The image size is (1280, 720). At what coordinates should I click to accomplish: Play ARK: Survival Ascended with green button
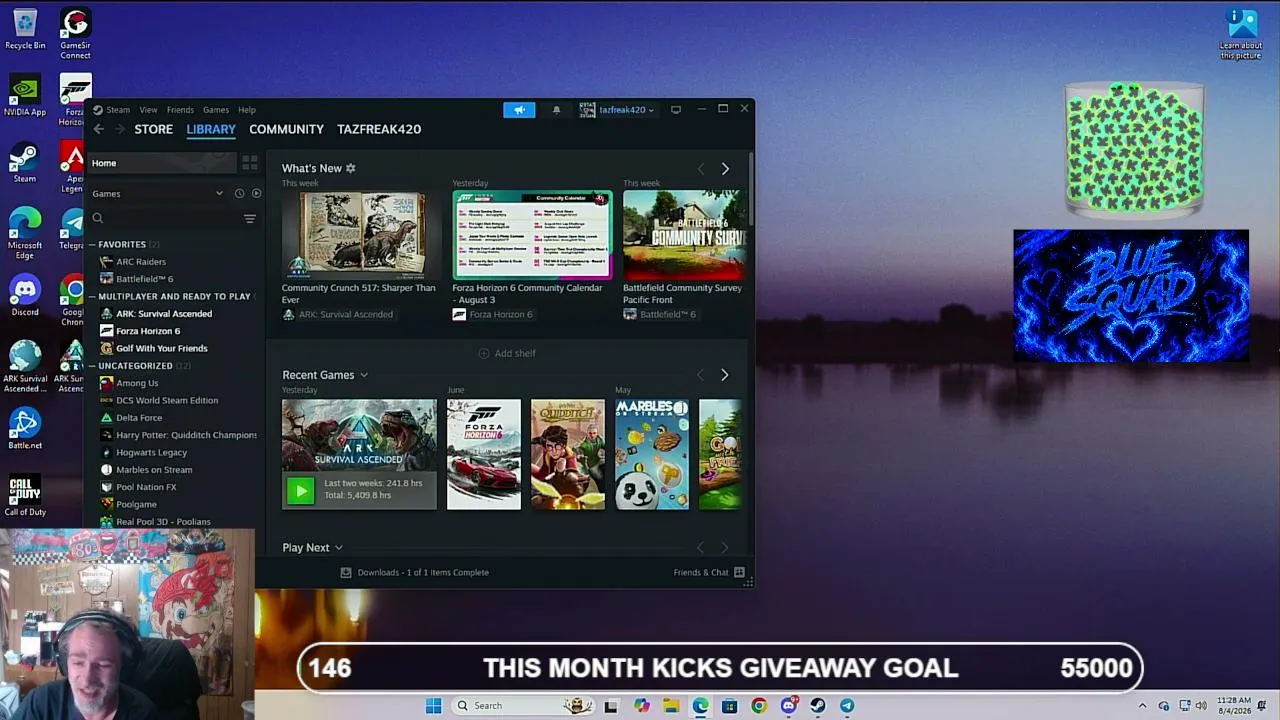300,490
